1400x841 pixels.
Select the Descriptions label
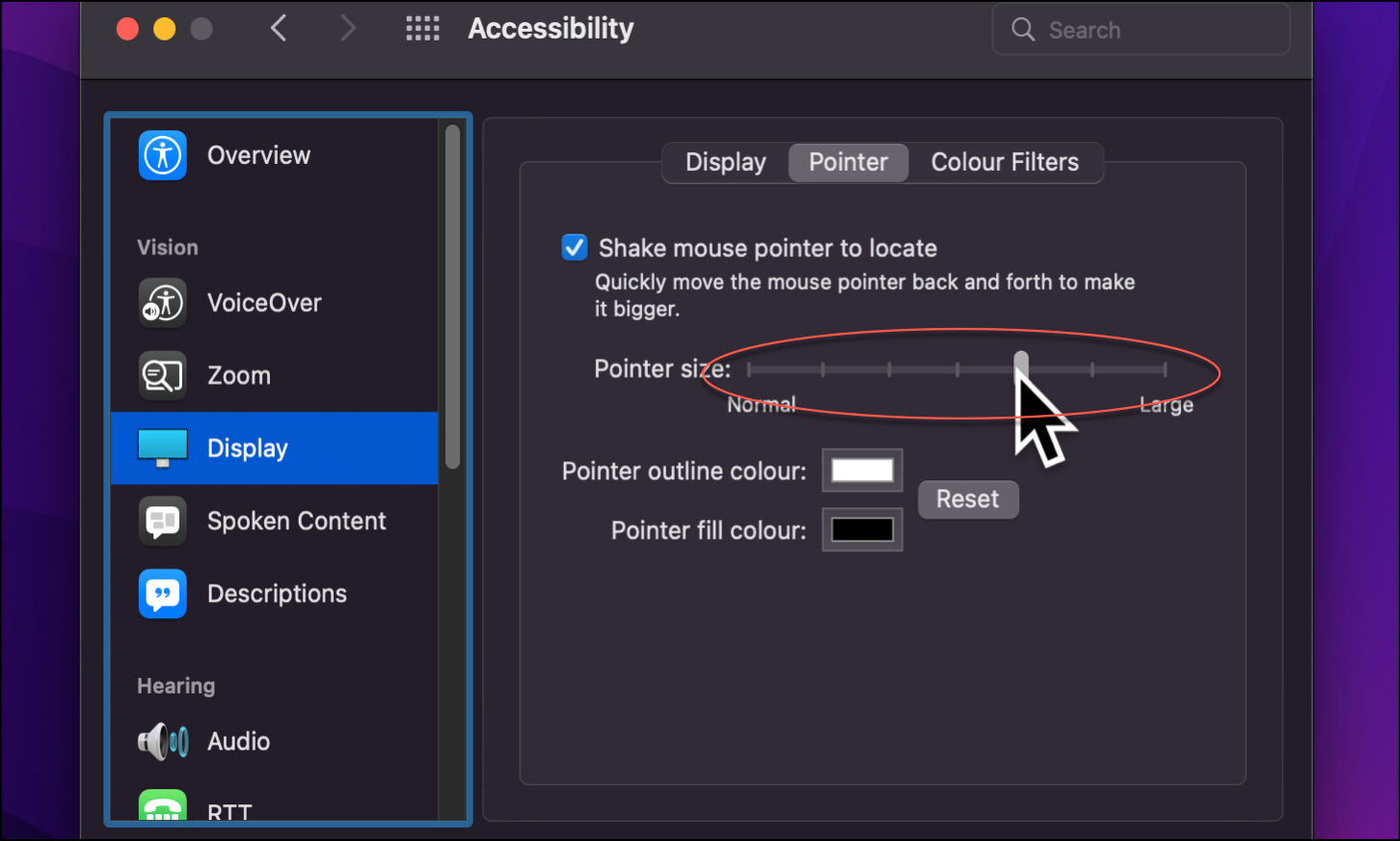277,593
